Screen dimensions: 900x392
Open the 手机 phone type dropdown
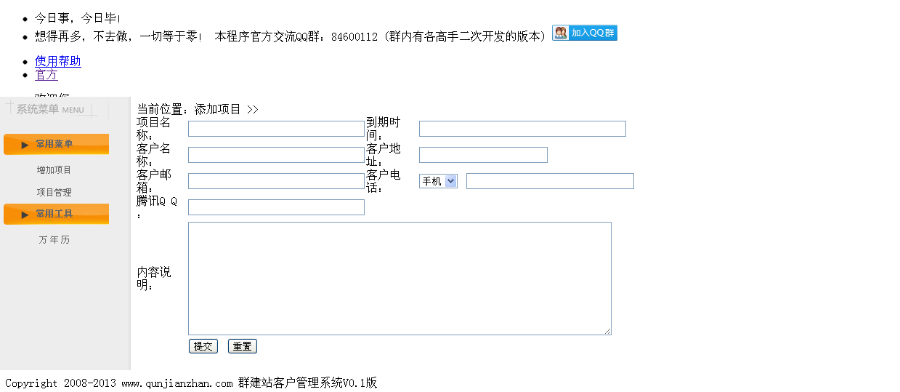[x=438, y=181]
